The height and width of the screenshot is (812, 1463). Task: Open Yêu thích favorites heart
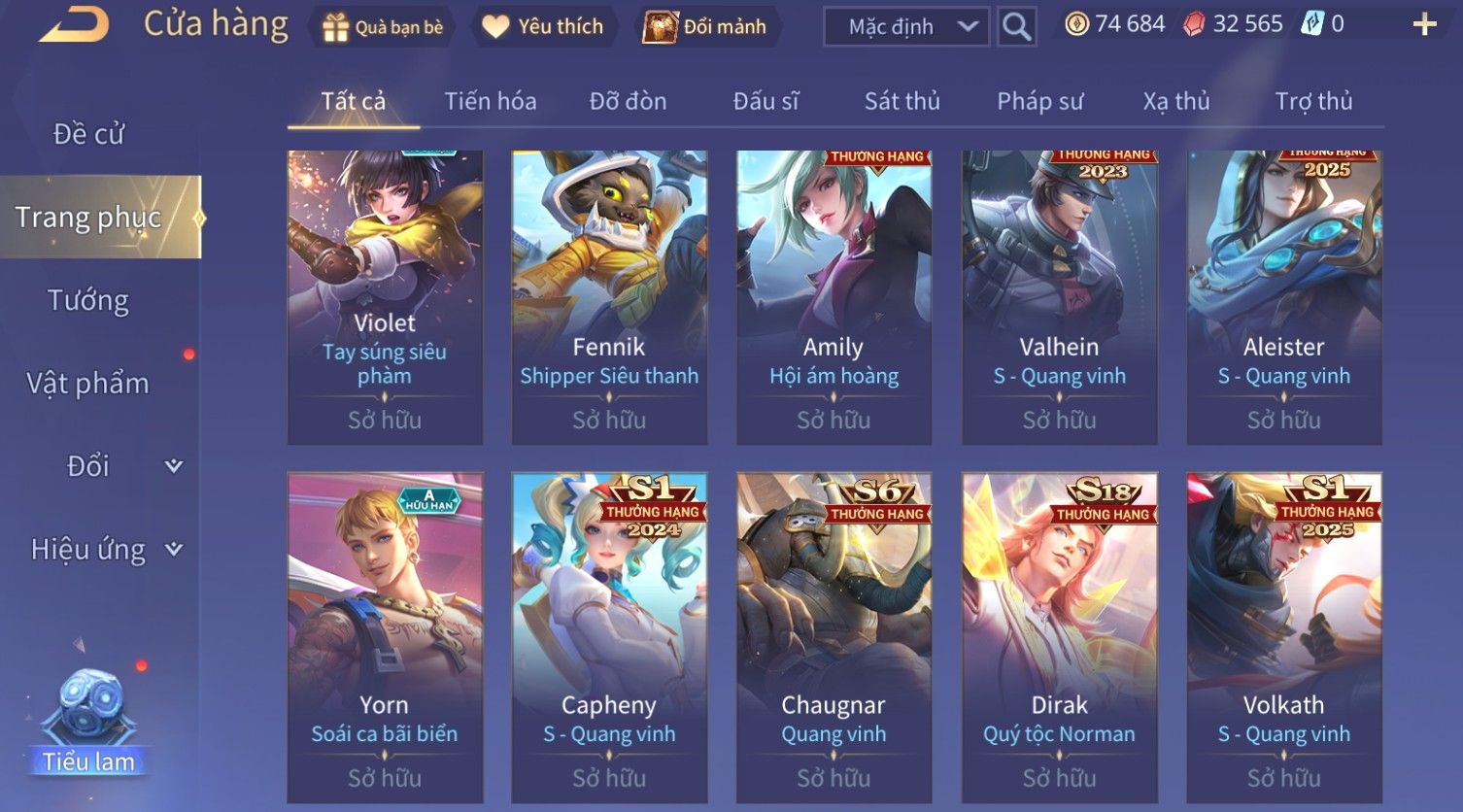point(495,27)
